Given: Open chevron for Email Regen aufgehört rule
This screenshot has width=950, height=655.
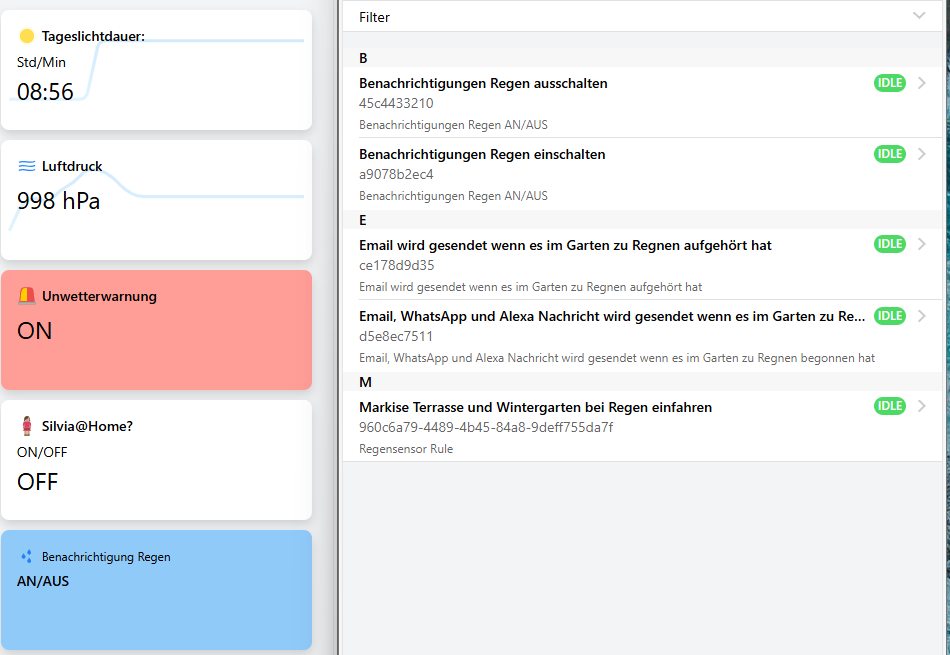Looking at the screenshot, I should [x=921, y=244].
